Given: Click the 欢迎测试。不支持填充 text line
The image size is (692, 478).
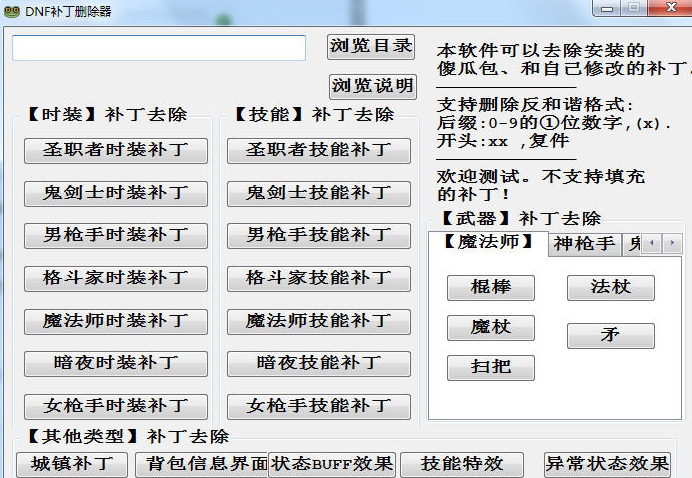Looking at the screenshot, I should (x=541, y=177).
